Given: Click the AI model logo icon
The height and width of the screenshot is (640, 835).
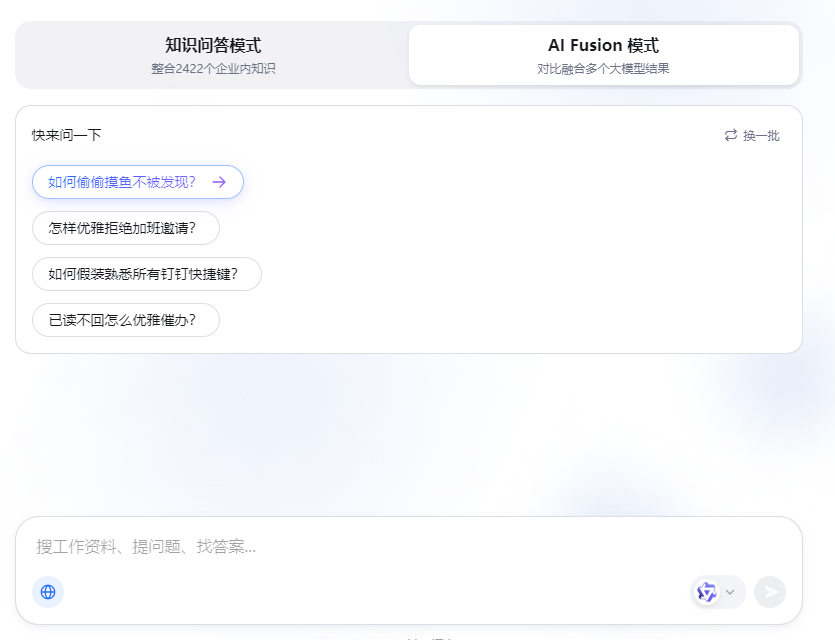Looking at the screenshot, I should pos(707,592).
